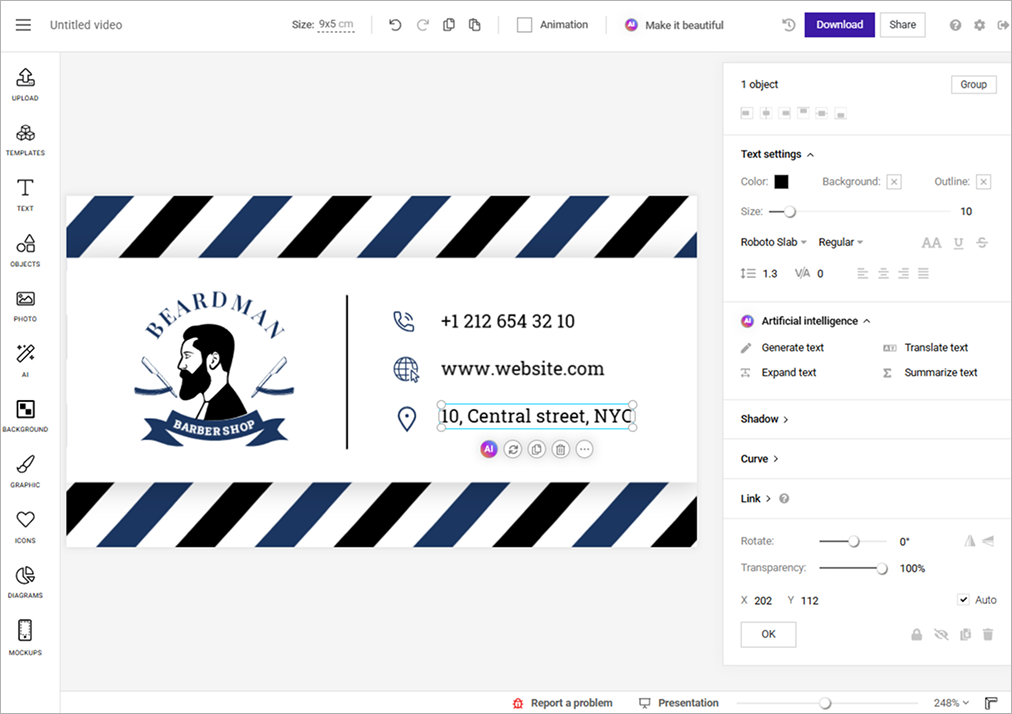1012x714 pixels.
Task: Open the Templates sidebar section
Action: [x=25, y=140]
